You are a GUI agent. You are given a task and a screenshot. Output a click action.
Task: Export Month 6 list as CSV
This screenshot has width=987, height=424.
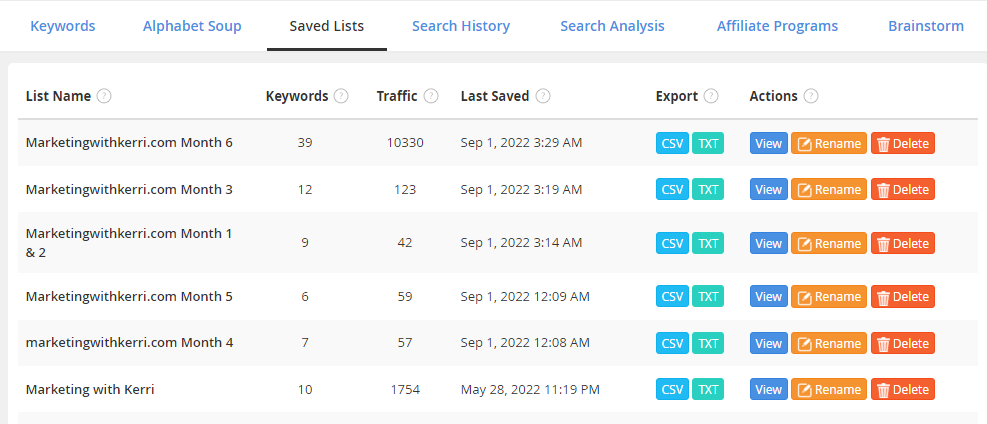[x=672, y=143]
